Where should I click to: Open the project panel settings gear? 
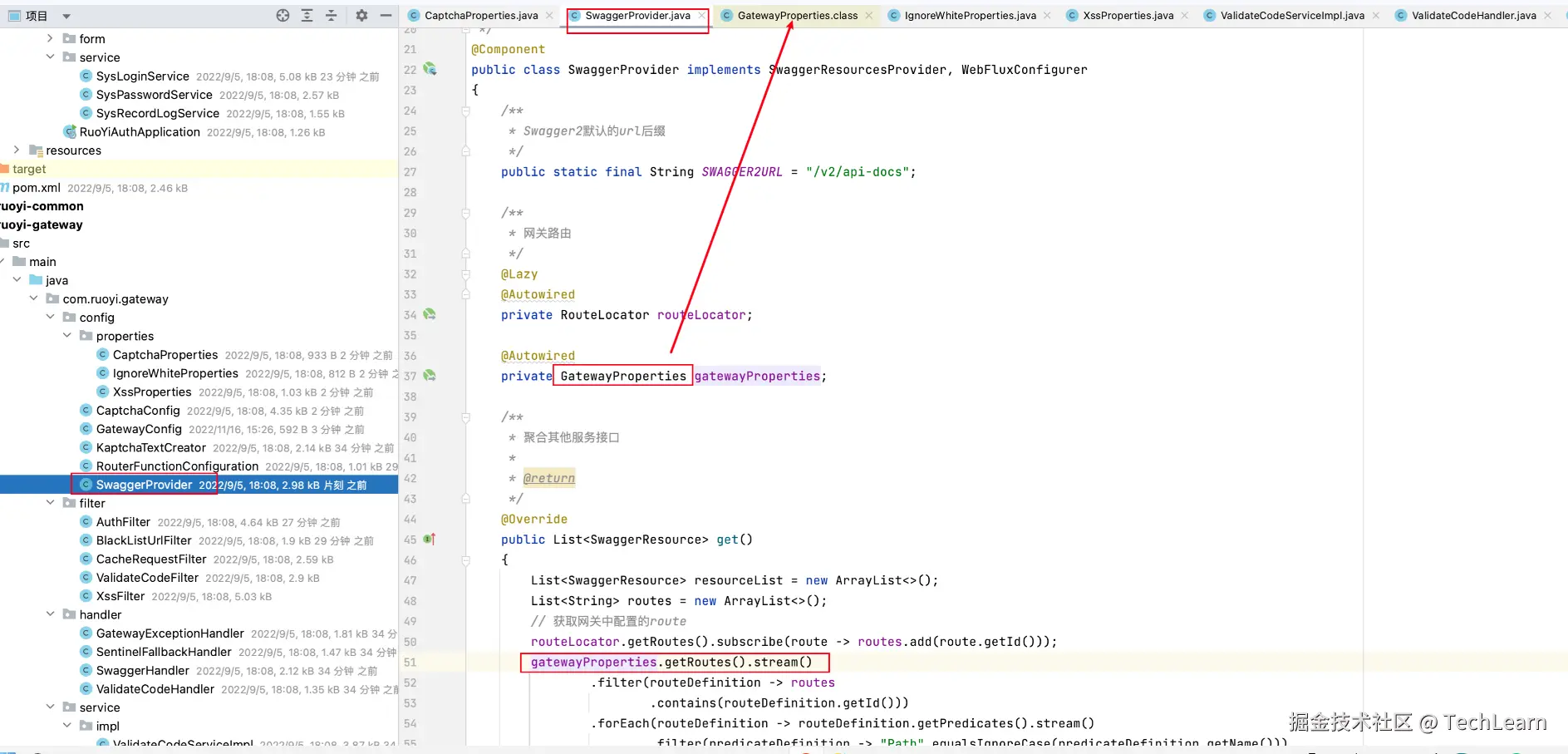pyautogui.click(x=361, y=16)
